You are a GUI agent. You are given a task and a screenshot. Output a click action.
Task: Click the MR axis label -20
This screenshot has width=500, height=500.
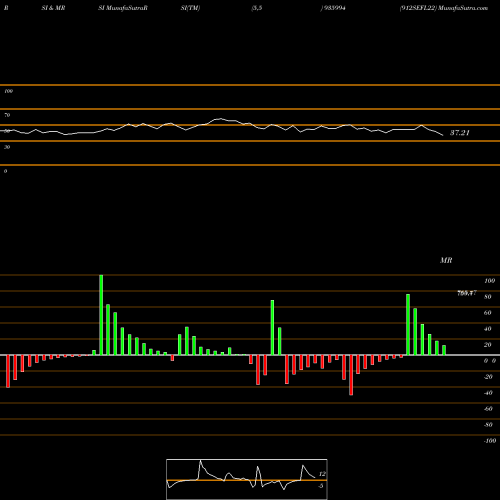pyautogui.click(x=488, y=377)
